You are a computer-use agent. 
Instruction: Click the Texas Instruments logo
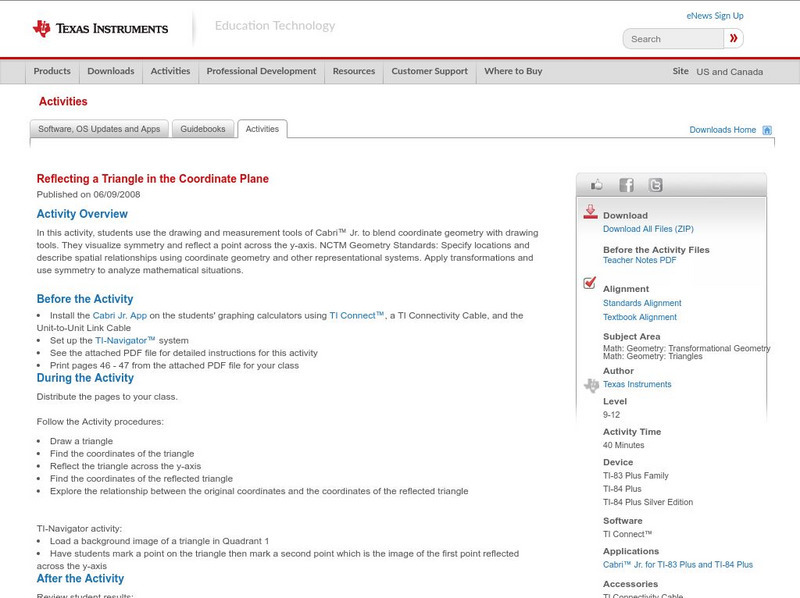(x=101, y=29)
